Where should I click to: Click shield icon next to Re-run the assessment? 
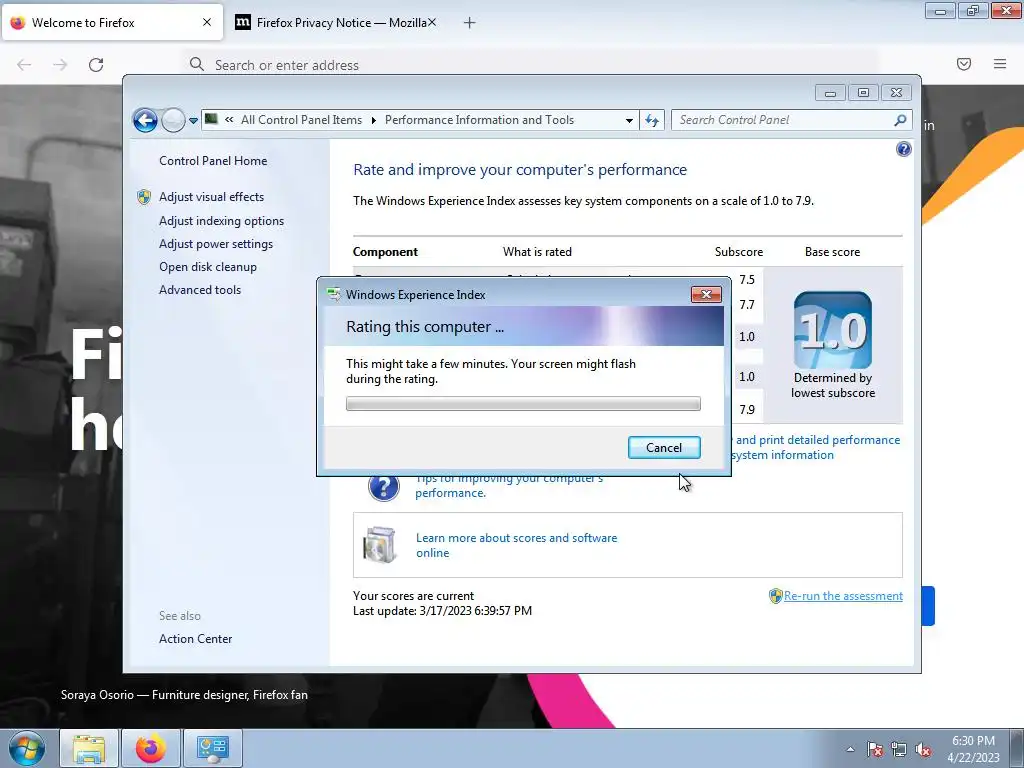[775, 596]
